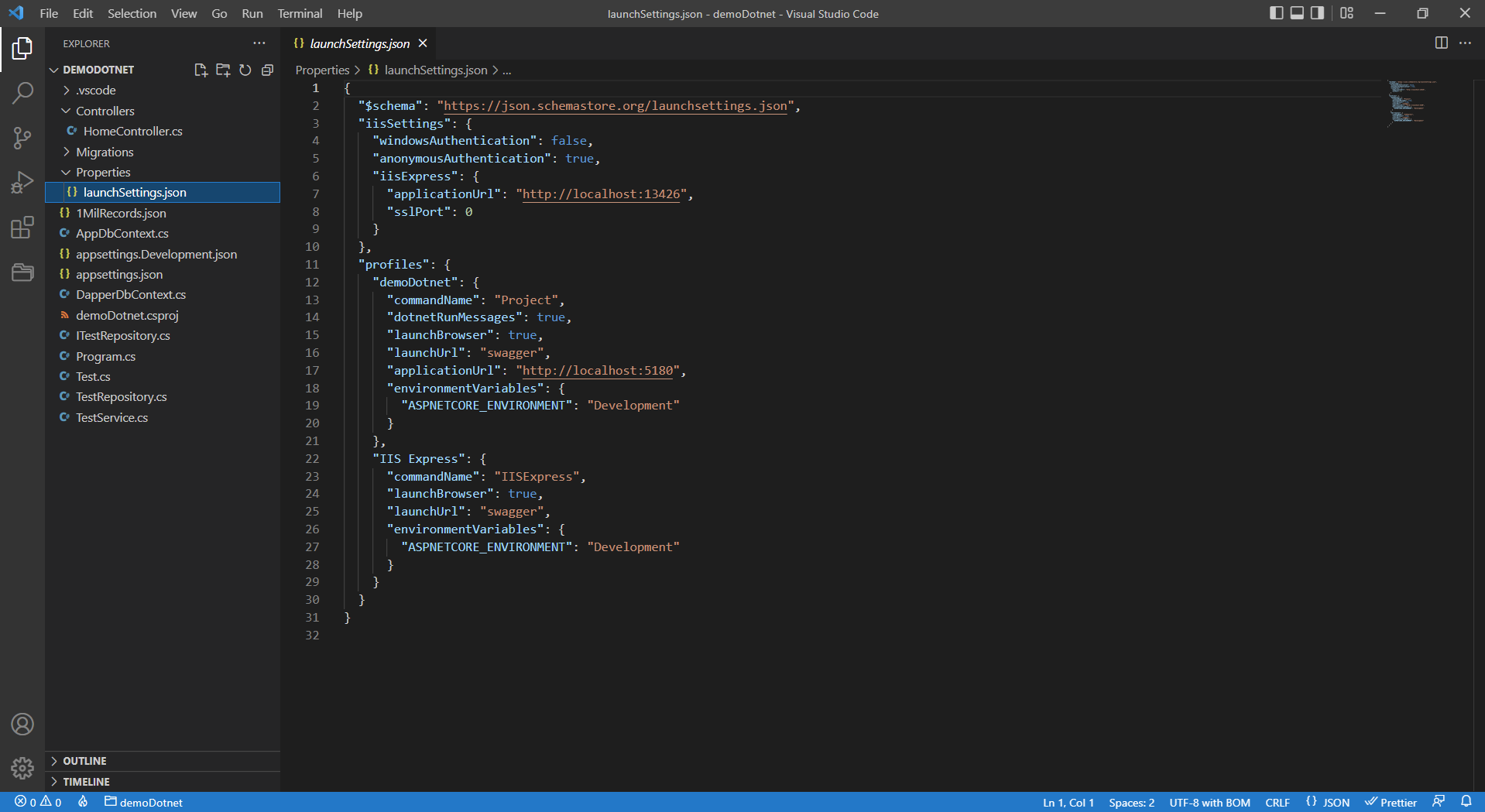Expand the OUTLINE section
The width and height of the screenshot is (1485, 812).
[84, 761]
